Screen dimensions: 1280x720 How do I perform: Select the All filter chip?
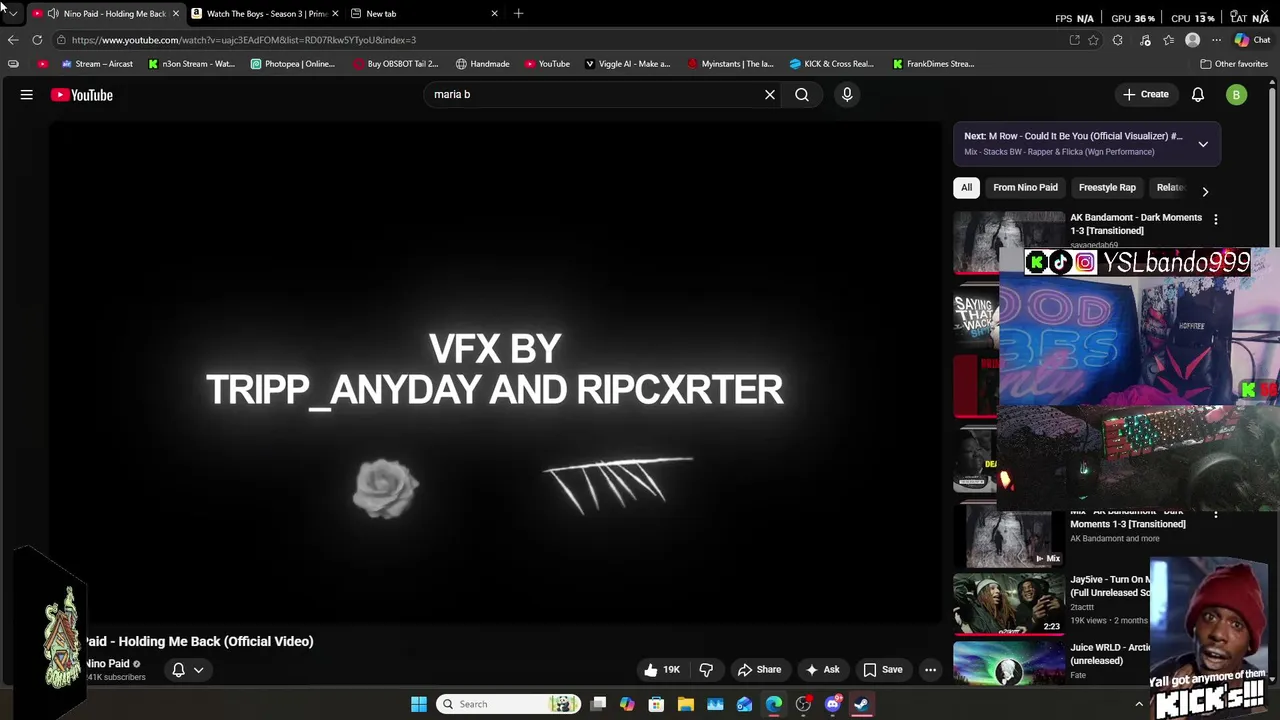(x=966, y=187)
